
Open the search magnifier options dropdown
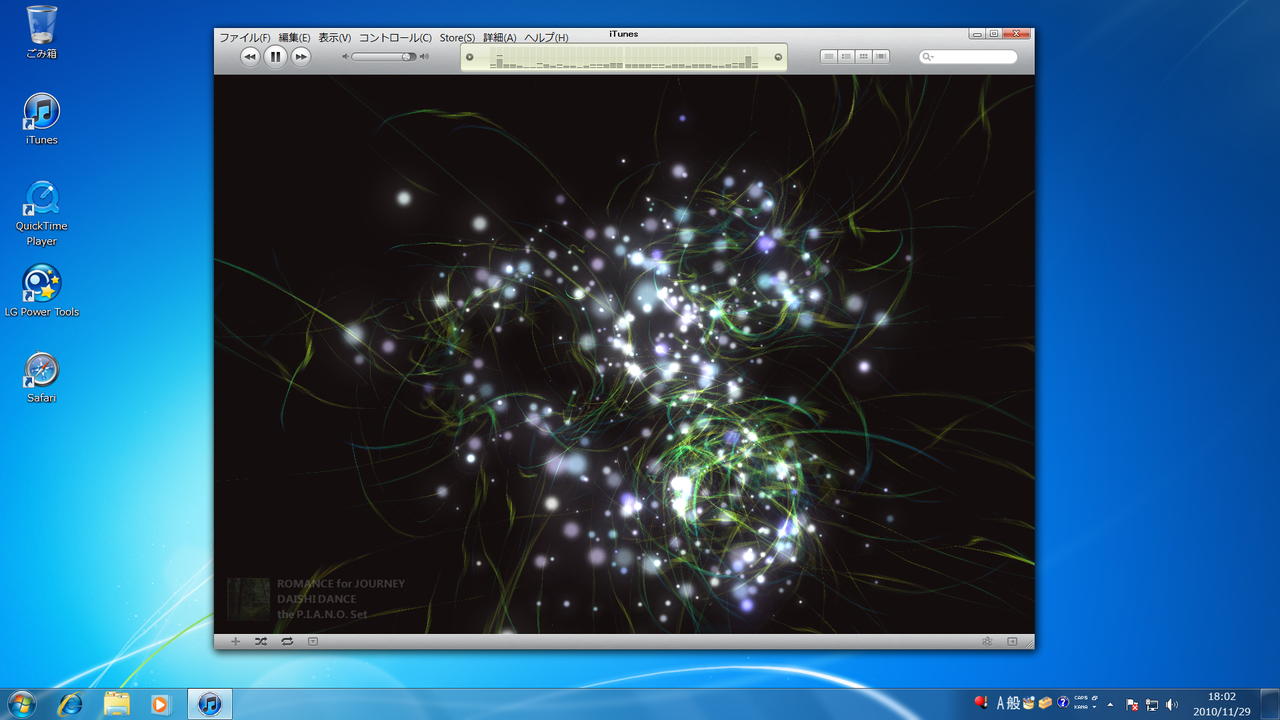pyautogui.click(x=929, y=57)
